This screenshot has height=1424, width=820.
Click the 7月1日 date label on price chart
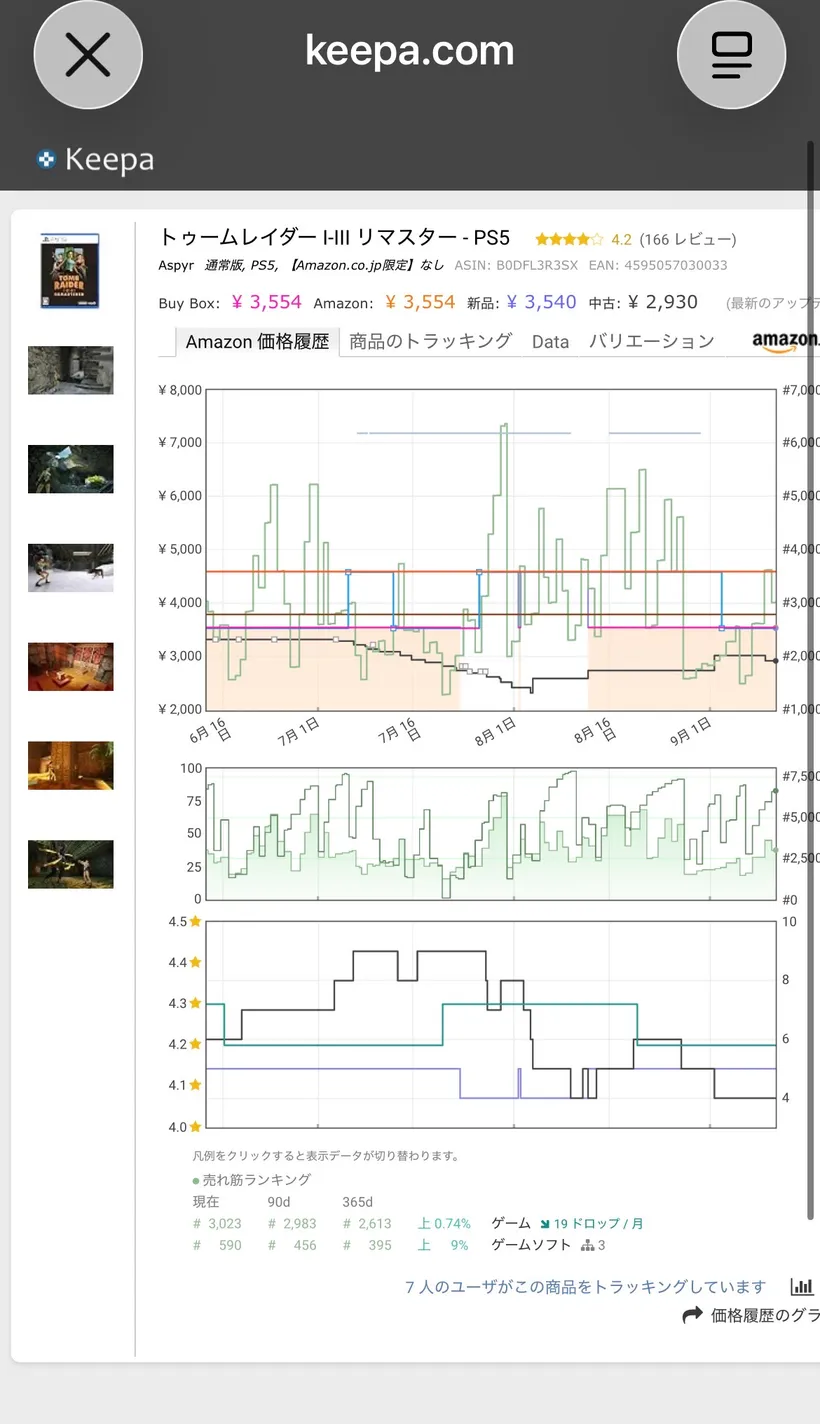pyautogui.click(x=299, y=732)
